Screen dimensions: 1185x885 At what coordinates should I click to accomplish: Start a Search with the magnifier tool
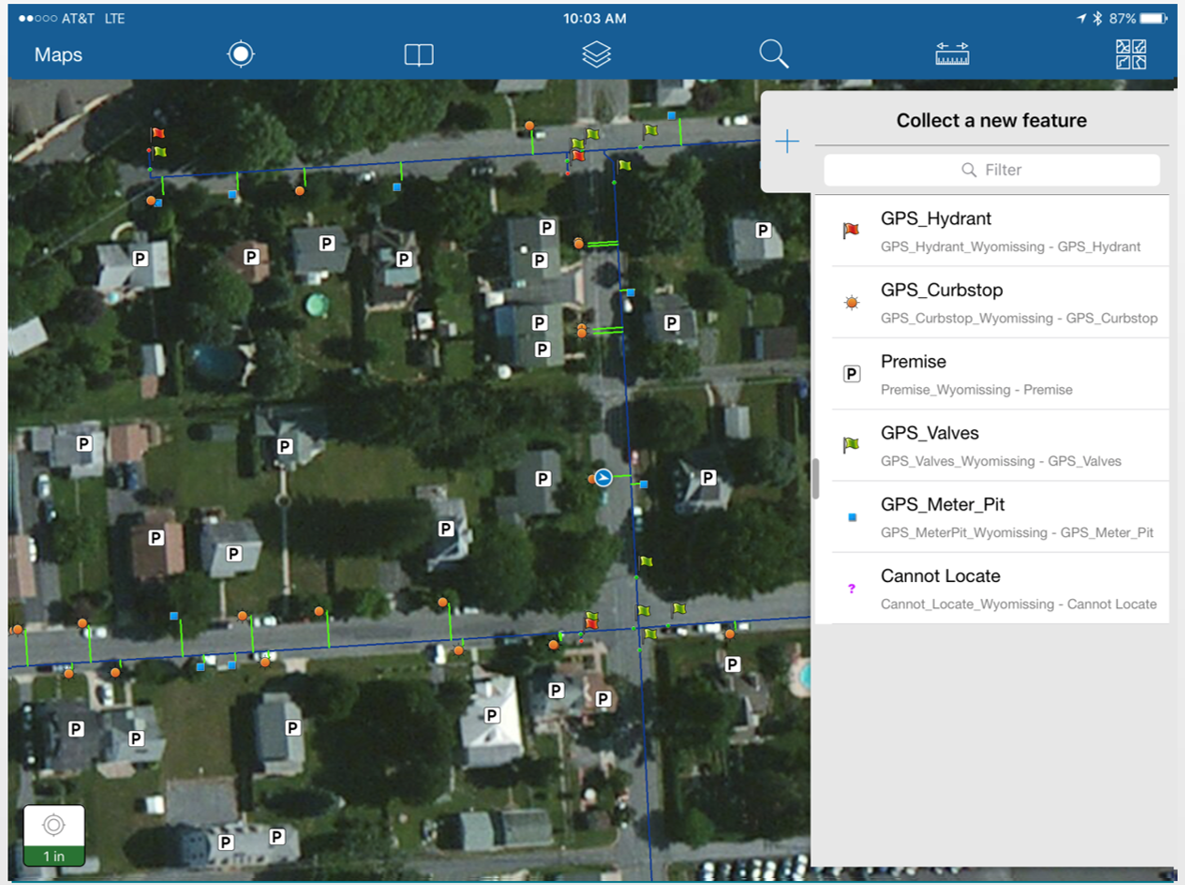click(773, 54)
